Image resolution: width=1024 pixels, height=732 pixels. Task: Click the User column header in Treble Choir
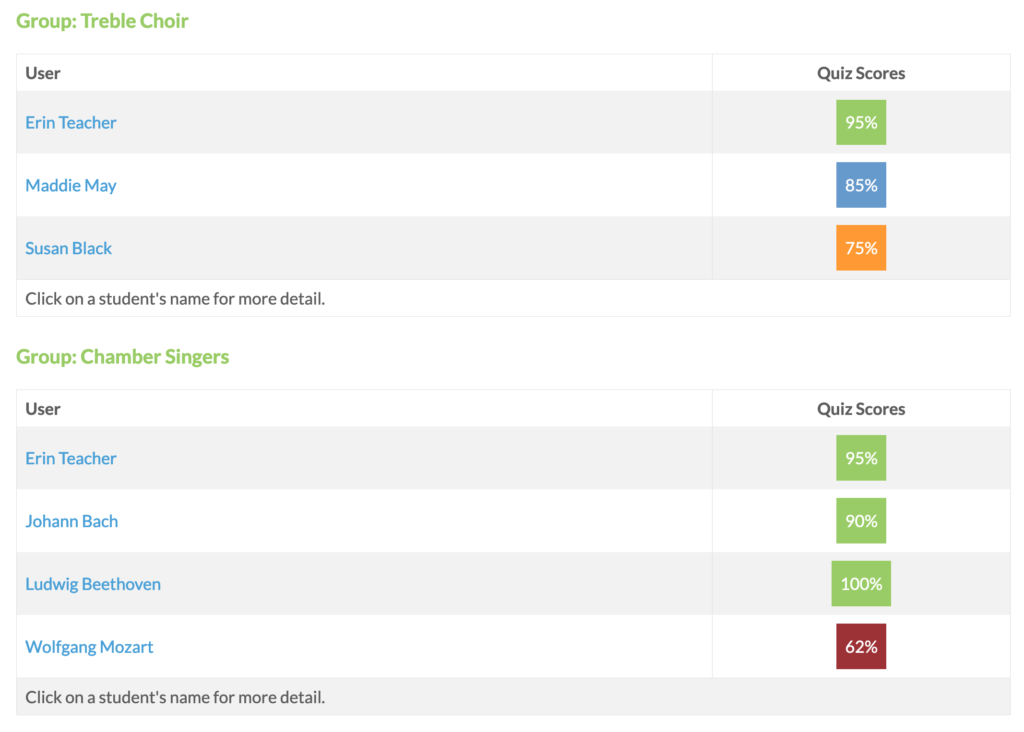pyautogui.click(x=43, y=73)
